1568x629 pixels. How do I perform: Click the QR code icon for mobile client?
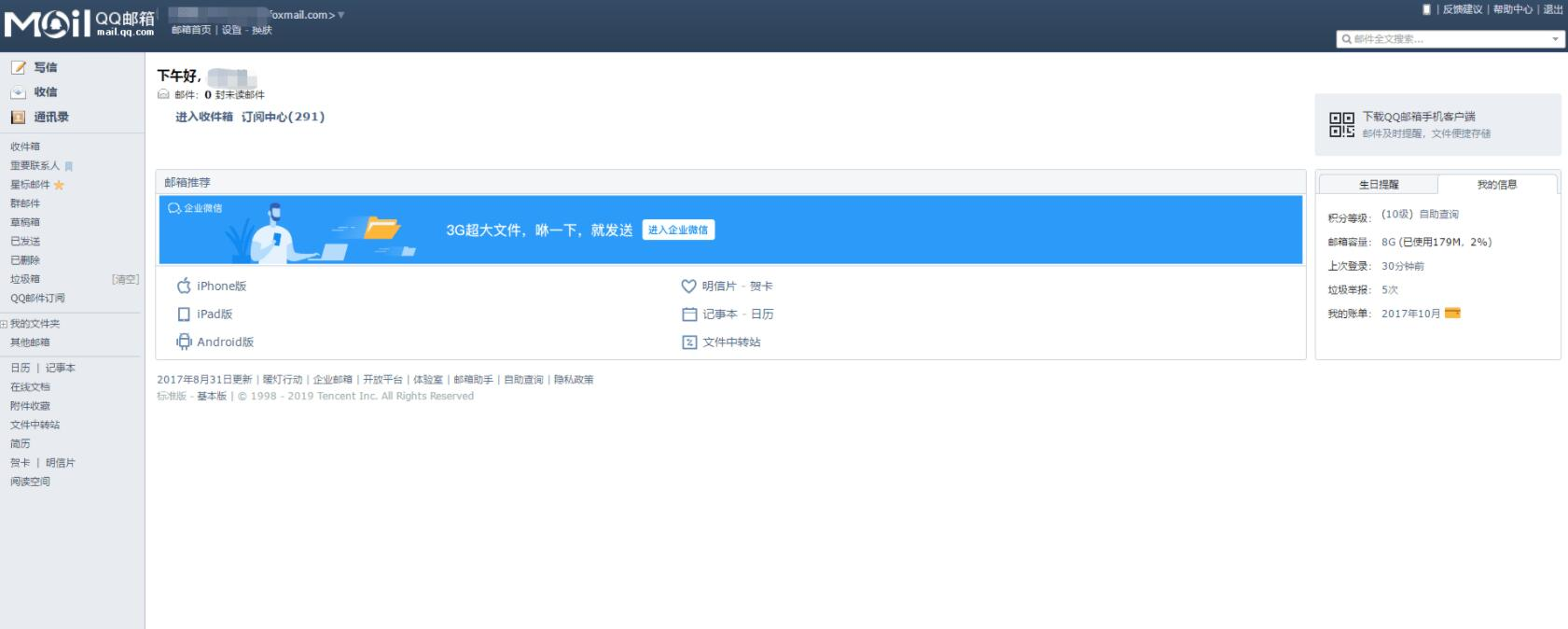tap(1341, 124)
